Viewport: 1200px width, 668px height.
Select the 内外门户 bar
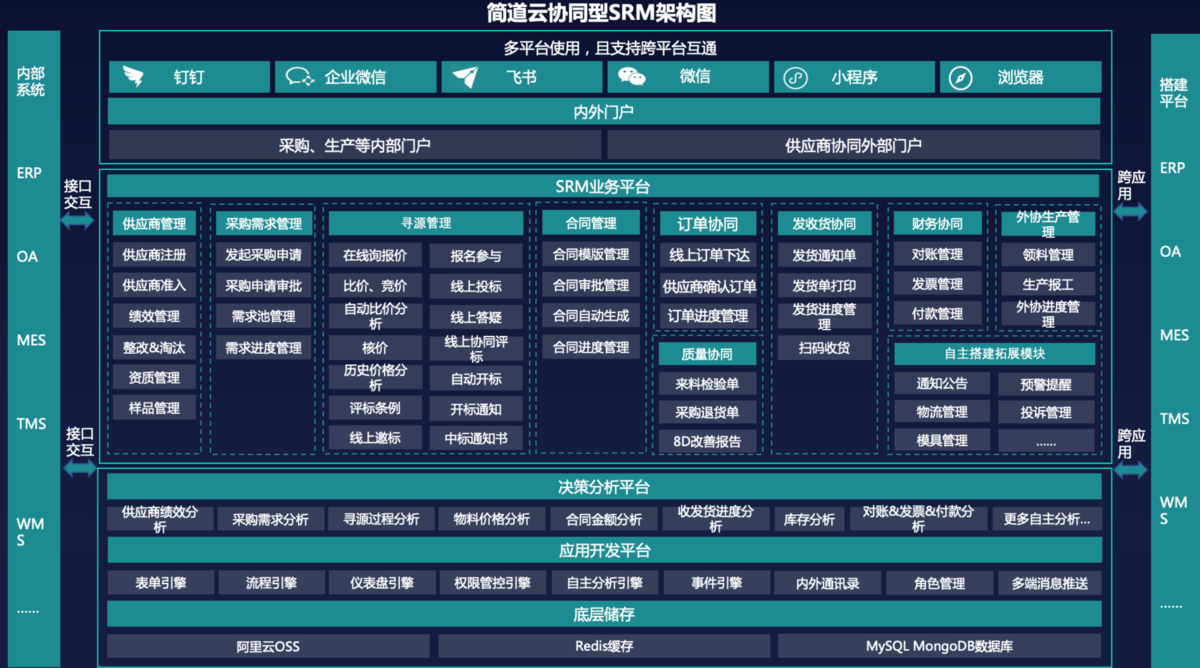(x=604, y=111)
